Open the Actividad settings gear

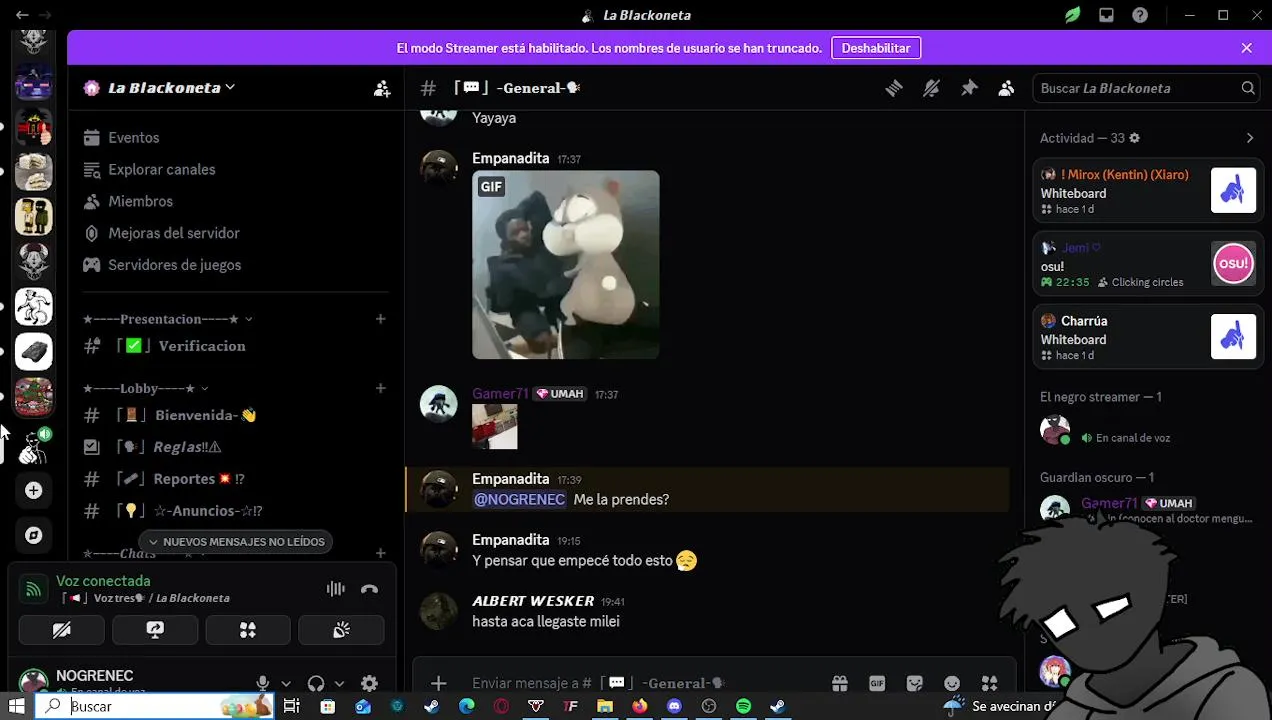[1134, 138]
